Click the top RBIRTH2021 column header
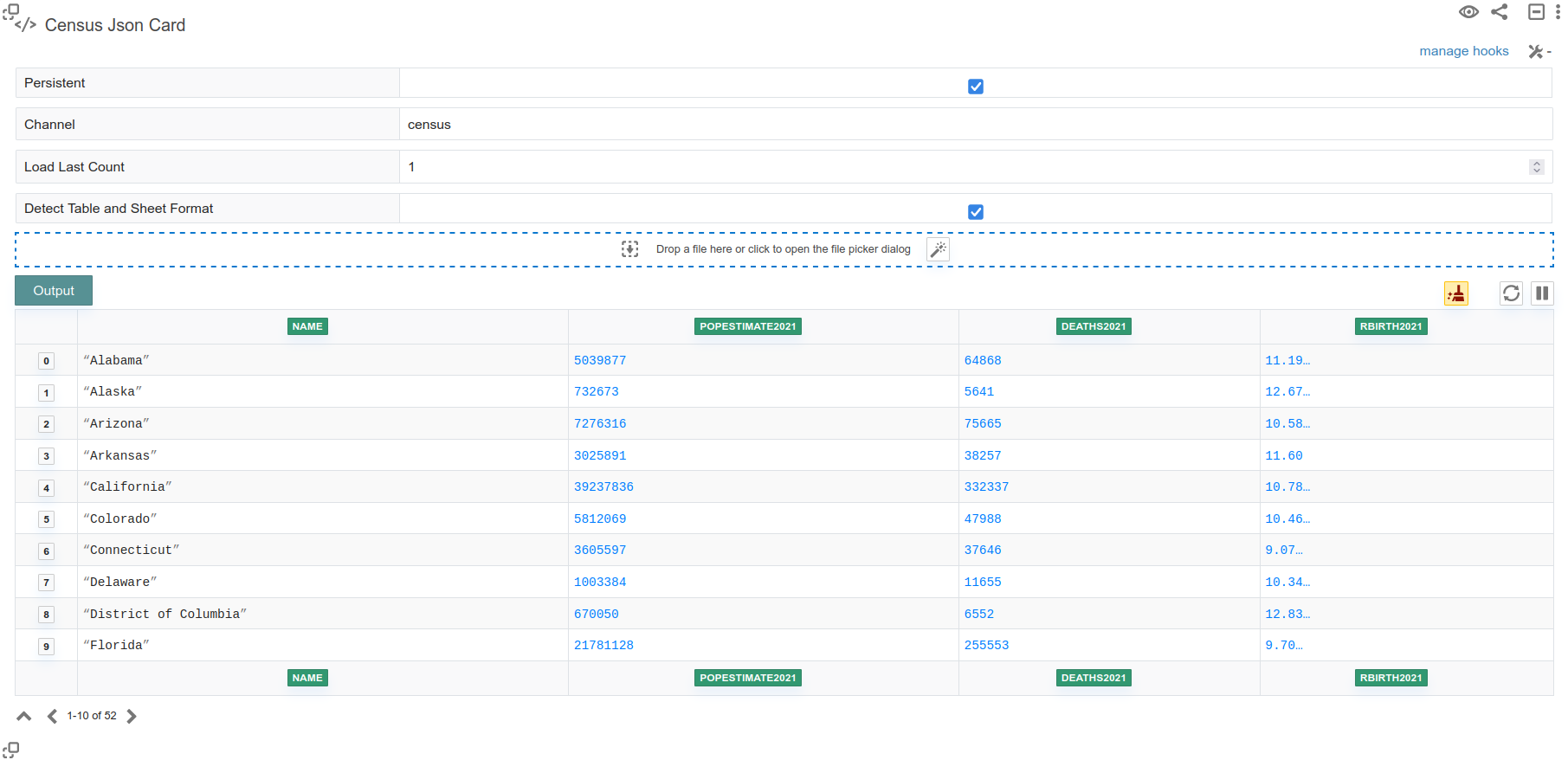Screen dimensions: 1568x760 point(1391,326)
